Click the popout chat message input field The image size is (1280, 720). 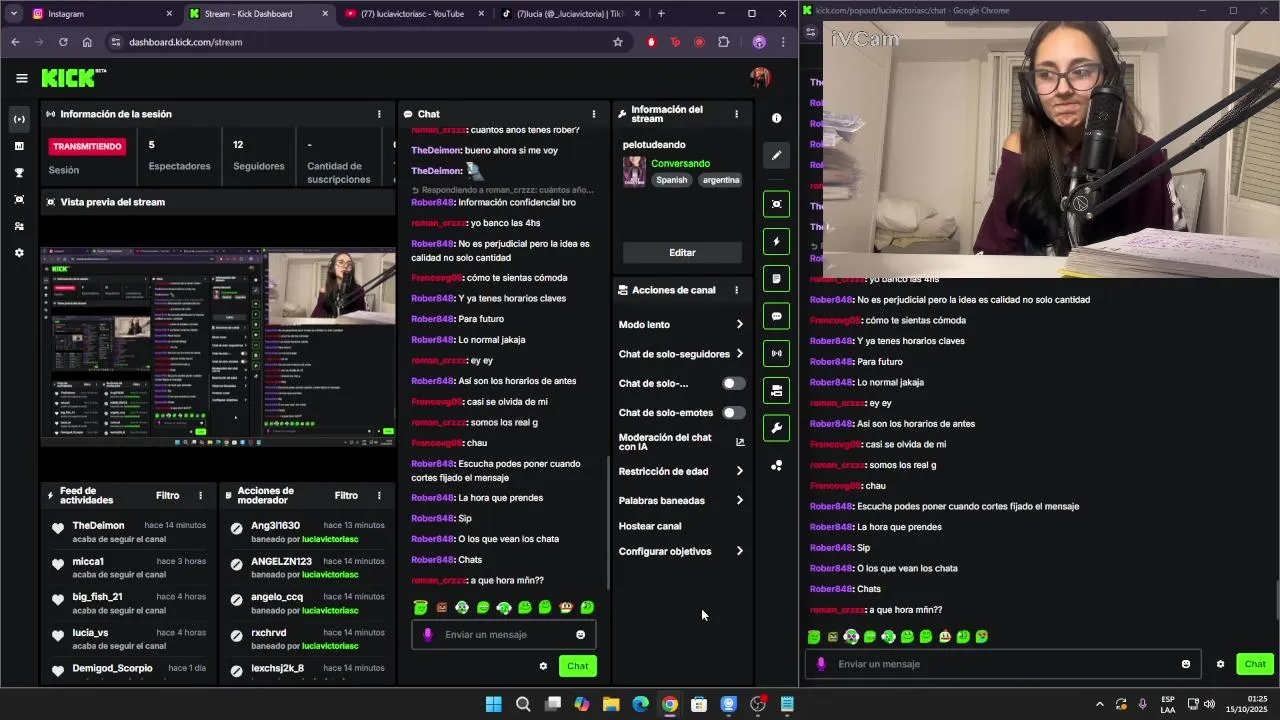coord(1001,664)
